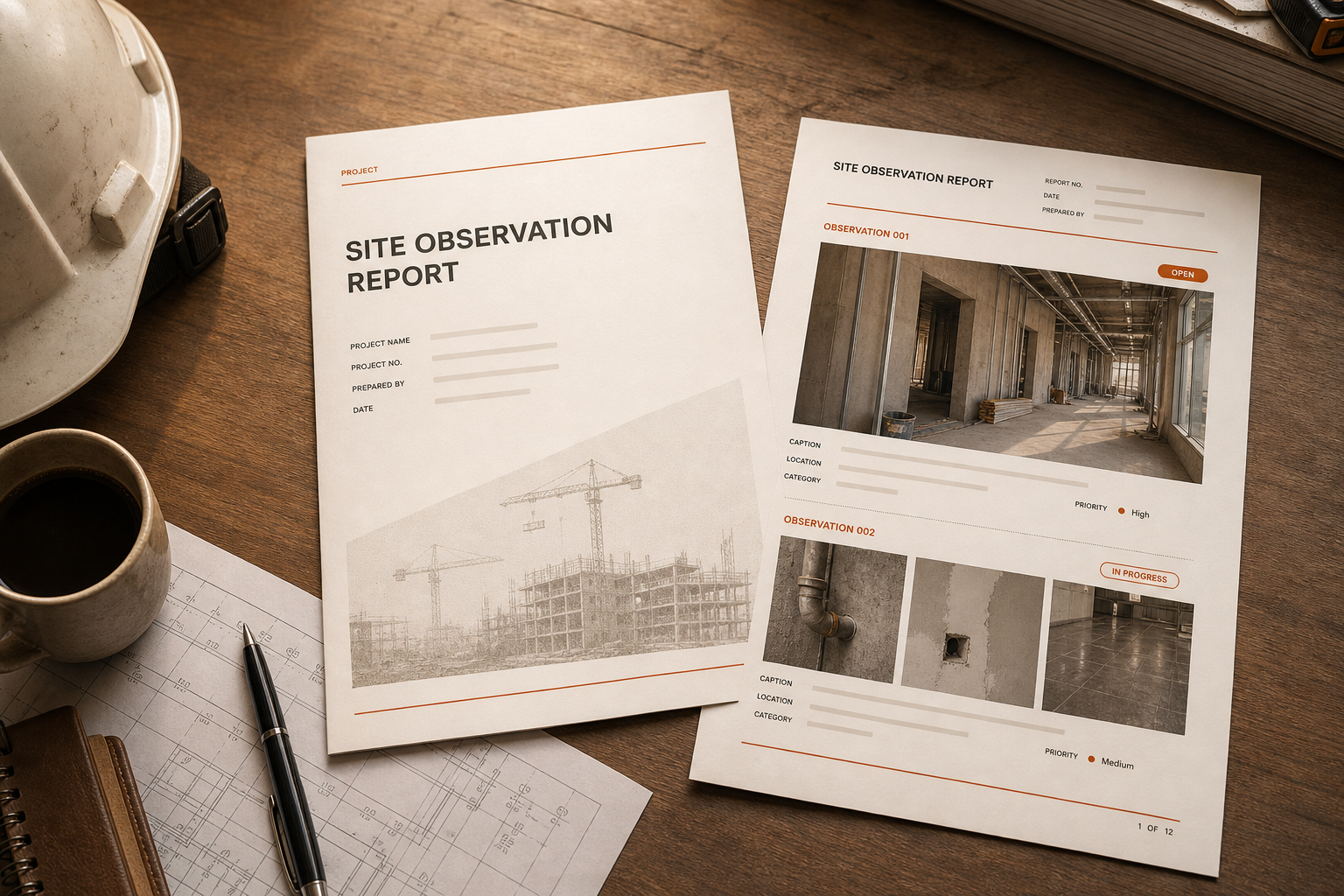Click the "PREPARED BY" label in the second page header
This screenshot has height=896, width=1344.
pos(1063,212)
